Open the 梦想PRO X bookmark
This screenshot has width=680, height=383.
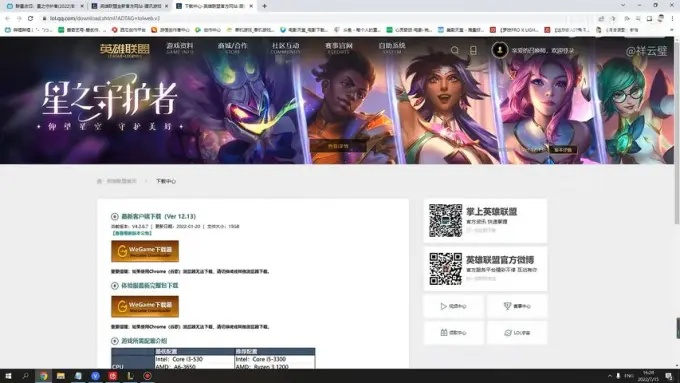514,30
